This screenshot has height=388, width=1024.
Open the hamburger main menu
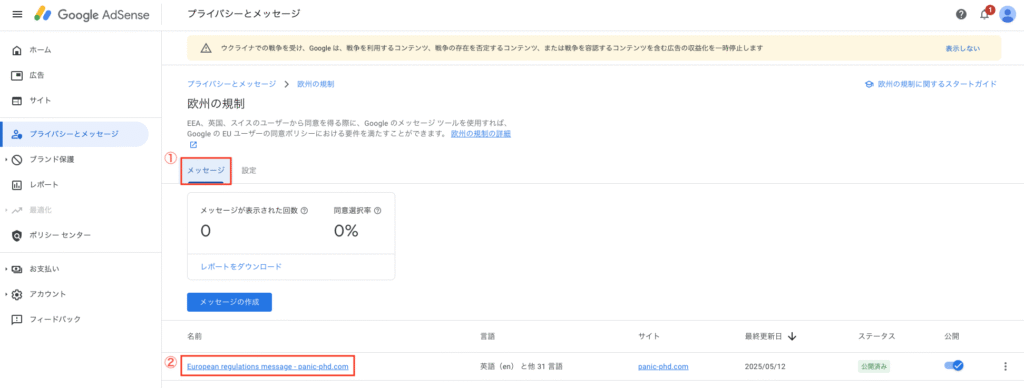coord(17,14)
